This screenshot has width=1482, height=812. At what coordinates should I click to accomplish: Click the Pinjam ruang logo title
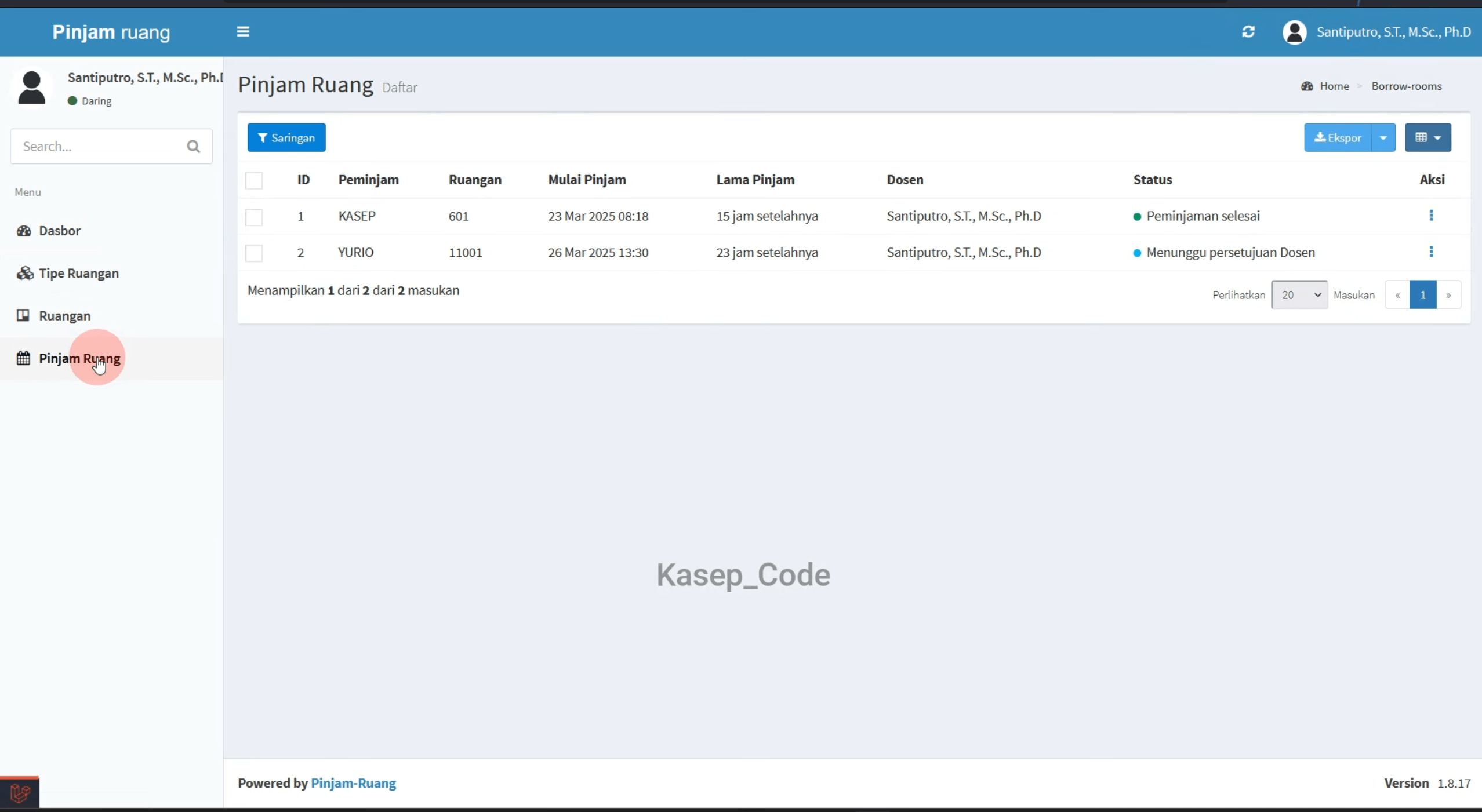point(111,32)
